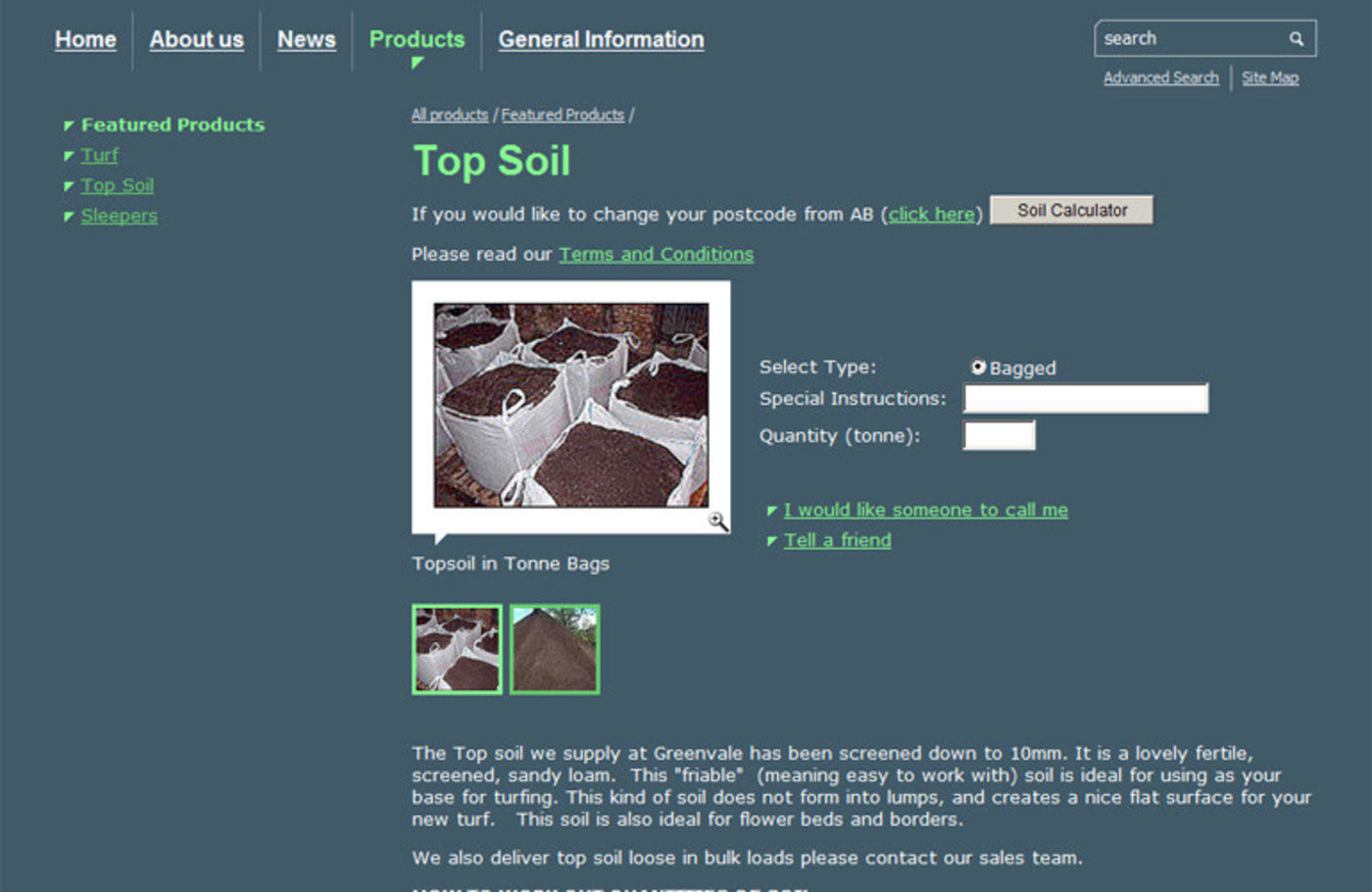Open Terms and Conditions link
The height and width of the screenshot is (892, 1372).
point(656,255)
